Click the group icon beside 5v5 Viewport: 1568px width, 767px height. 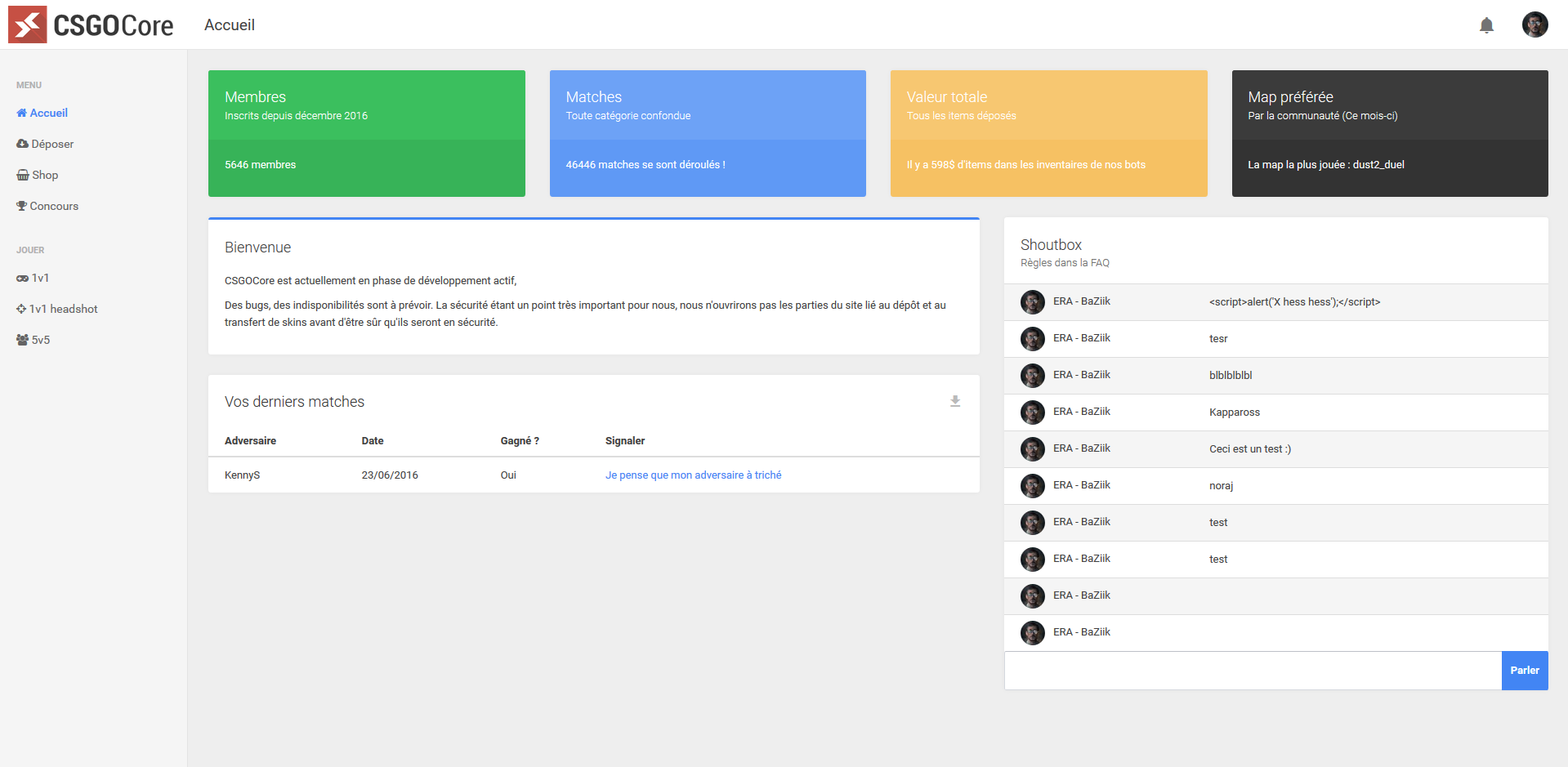[x=22, y=340]
